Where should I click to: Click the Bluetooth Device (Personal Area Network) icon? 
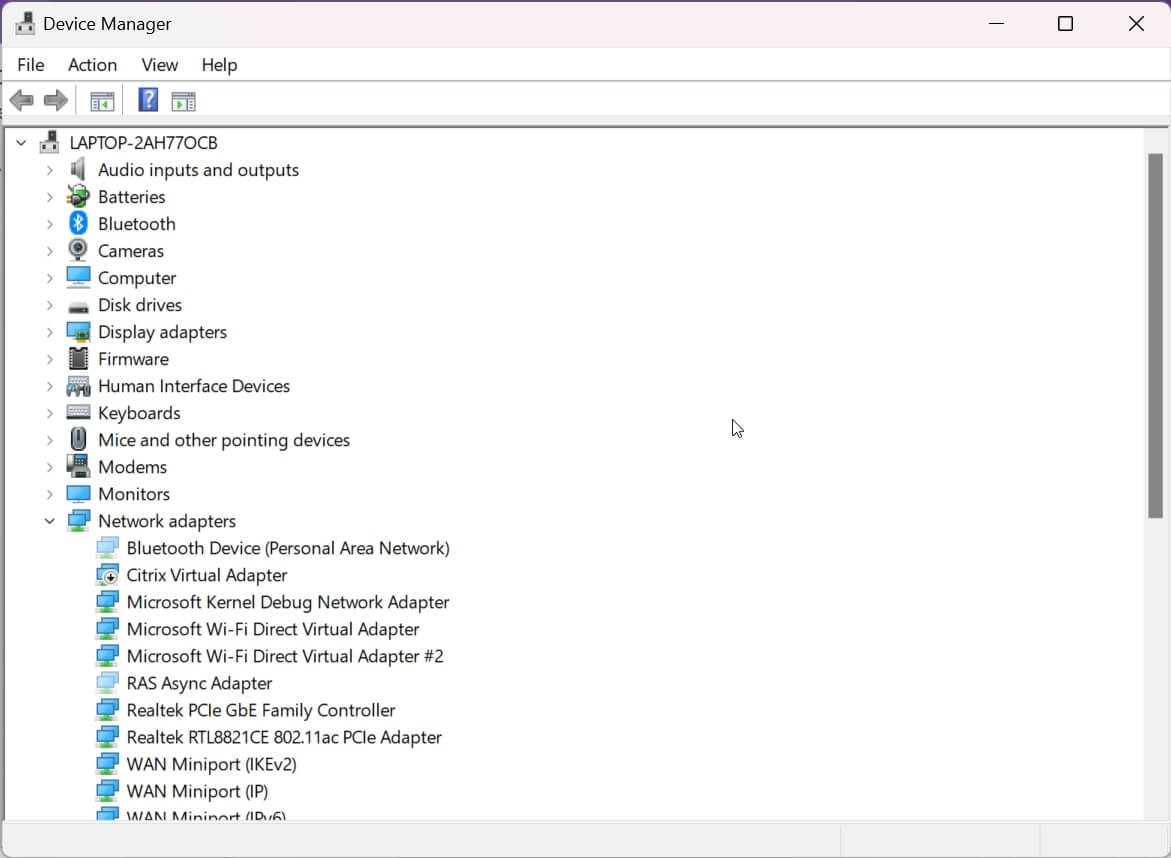pyautogui.click(x=107, y=547)
